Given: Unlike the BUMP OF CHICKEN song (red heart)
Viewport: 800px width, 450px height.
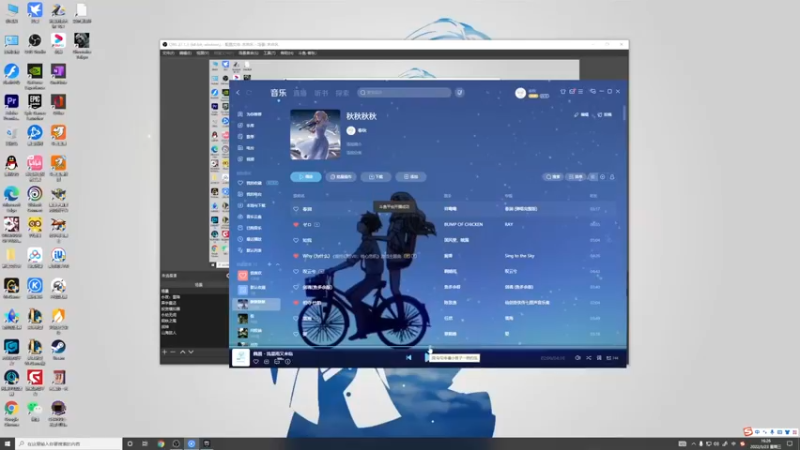Looking at the screenshot, I should coord(295,224).
